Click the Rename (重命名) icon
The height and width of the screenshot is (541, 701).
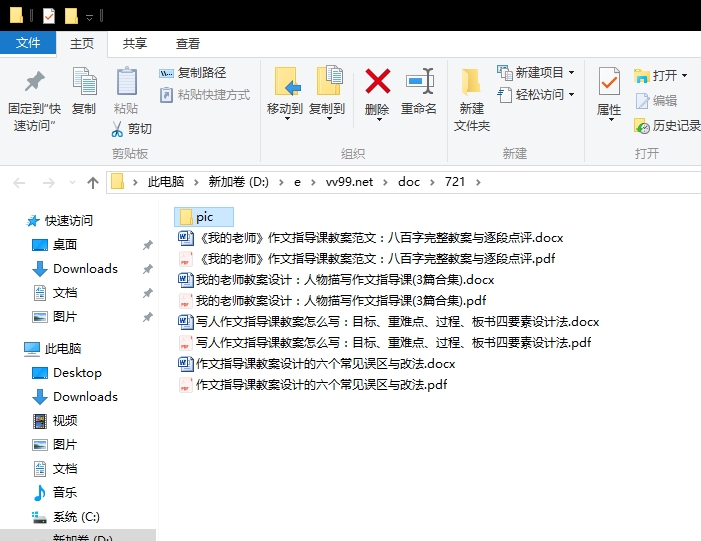(419, 81)
